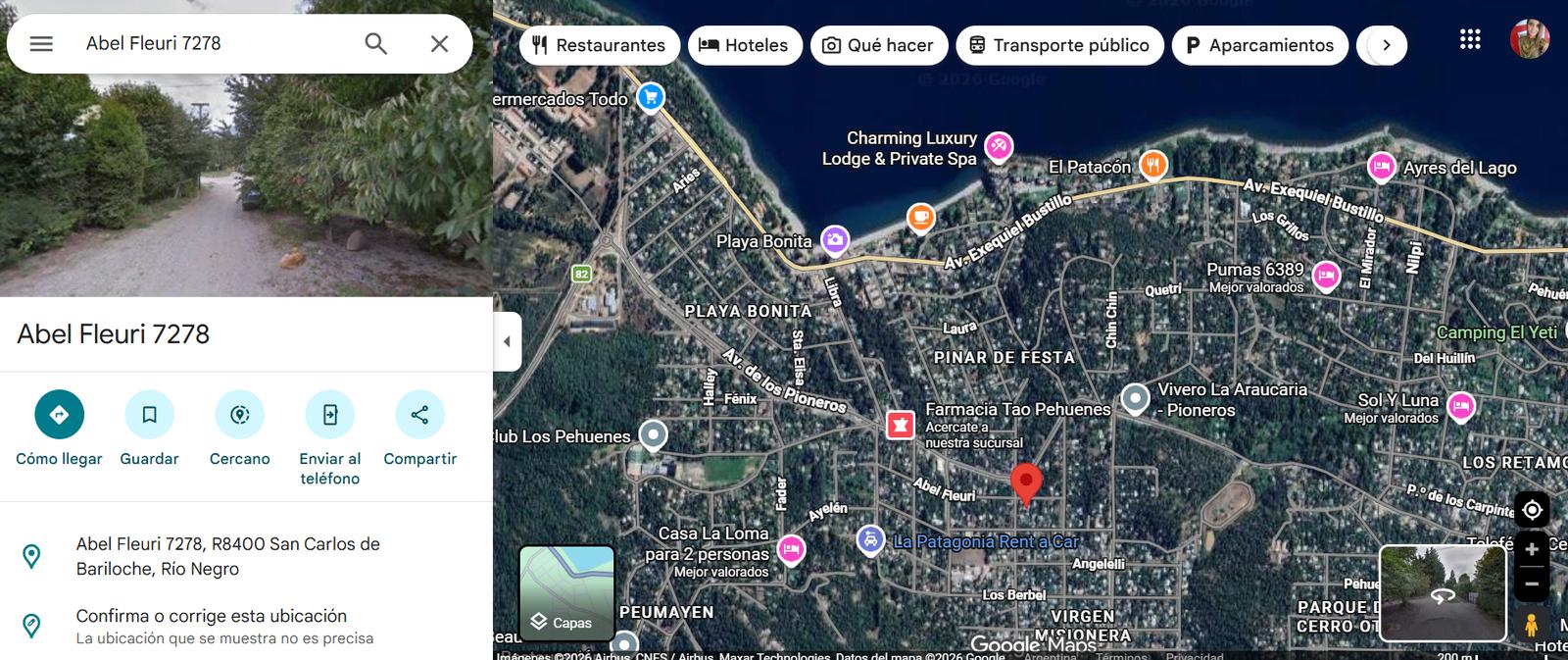Click the orange café marker by the lake

919,217
